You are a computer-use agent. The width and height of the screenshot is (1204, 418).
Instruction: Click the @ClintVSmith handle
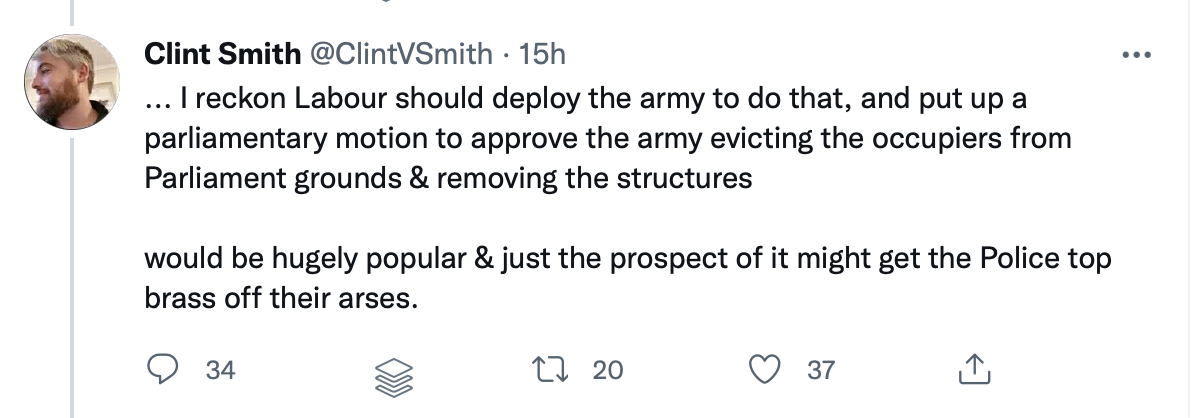point(400,54)
